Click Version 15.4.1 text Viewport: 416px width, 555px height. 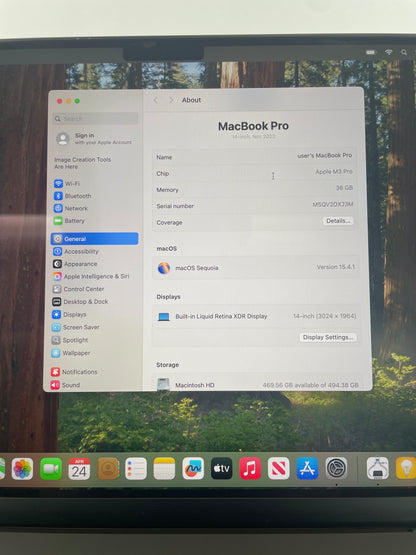(336, 267)
